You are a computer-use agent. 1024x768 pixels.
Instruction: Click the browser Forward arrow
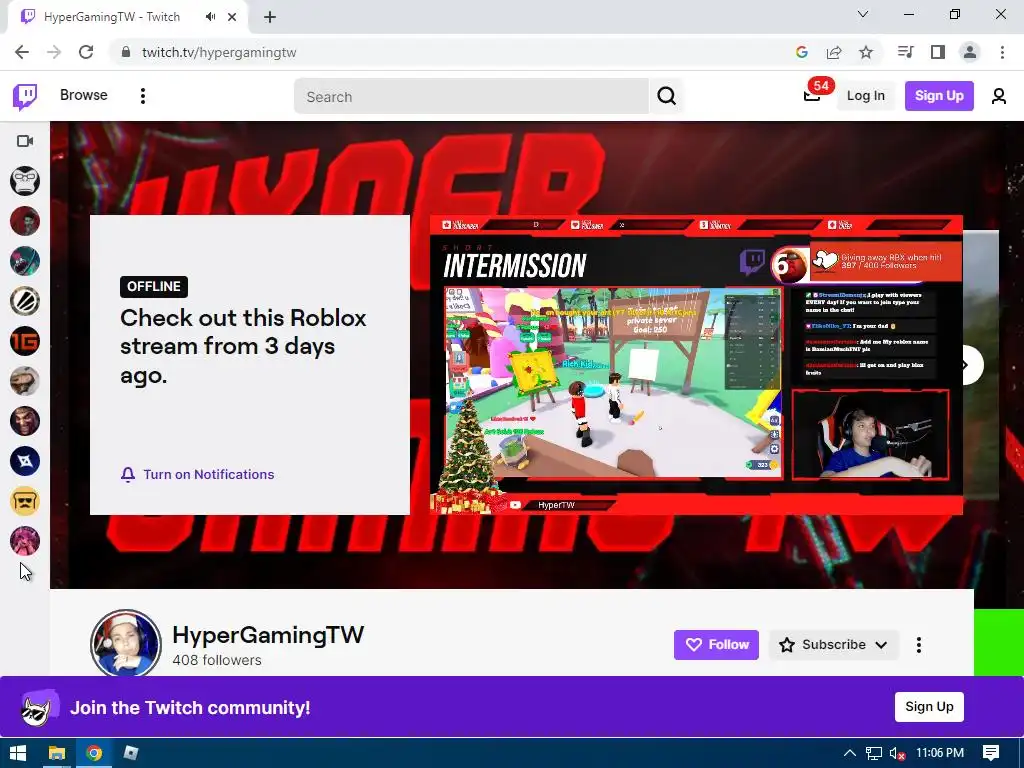pos(54,52)
